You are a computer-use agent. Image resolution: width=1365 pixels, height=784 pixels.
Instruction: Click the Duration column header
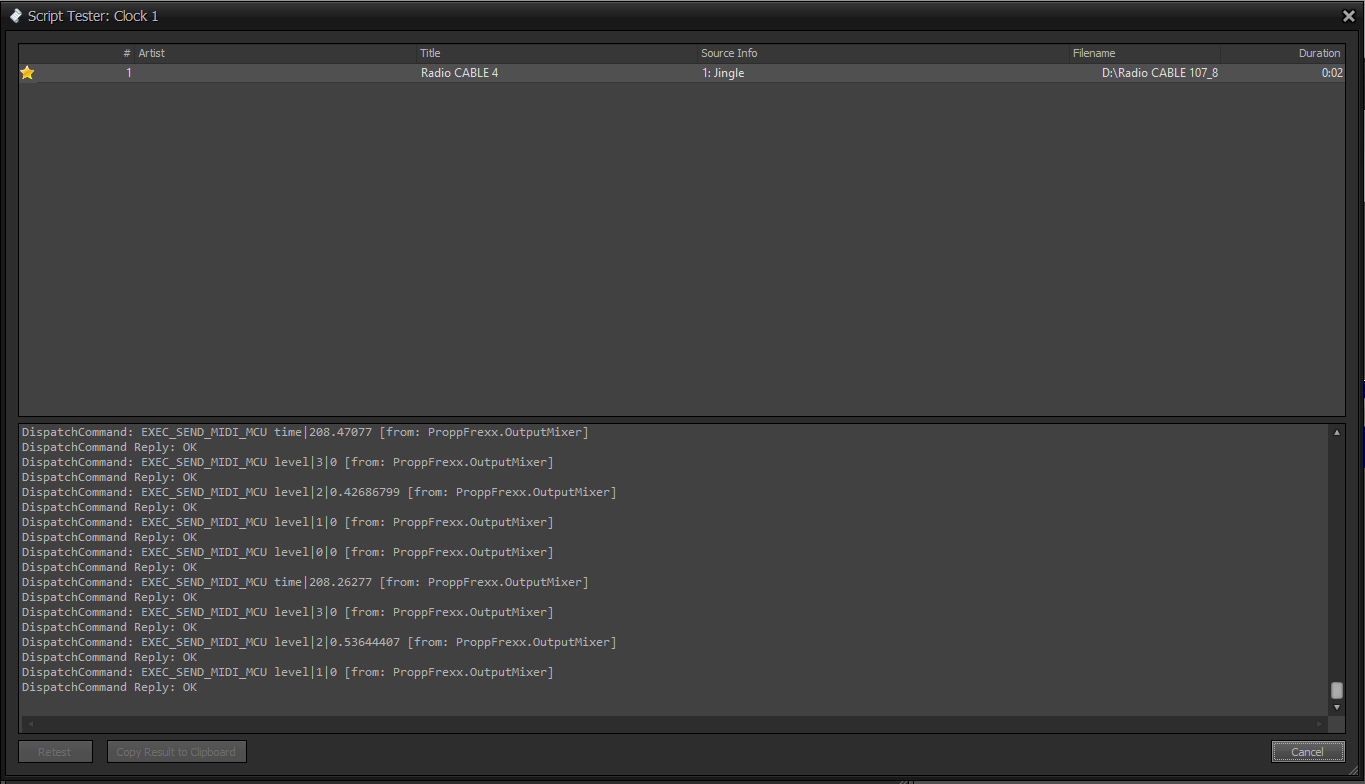tap(1319, 53)
